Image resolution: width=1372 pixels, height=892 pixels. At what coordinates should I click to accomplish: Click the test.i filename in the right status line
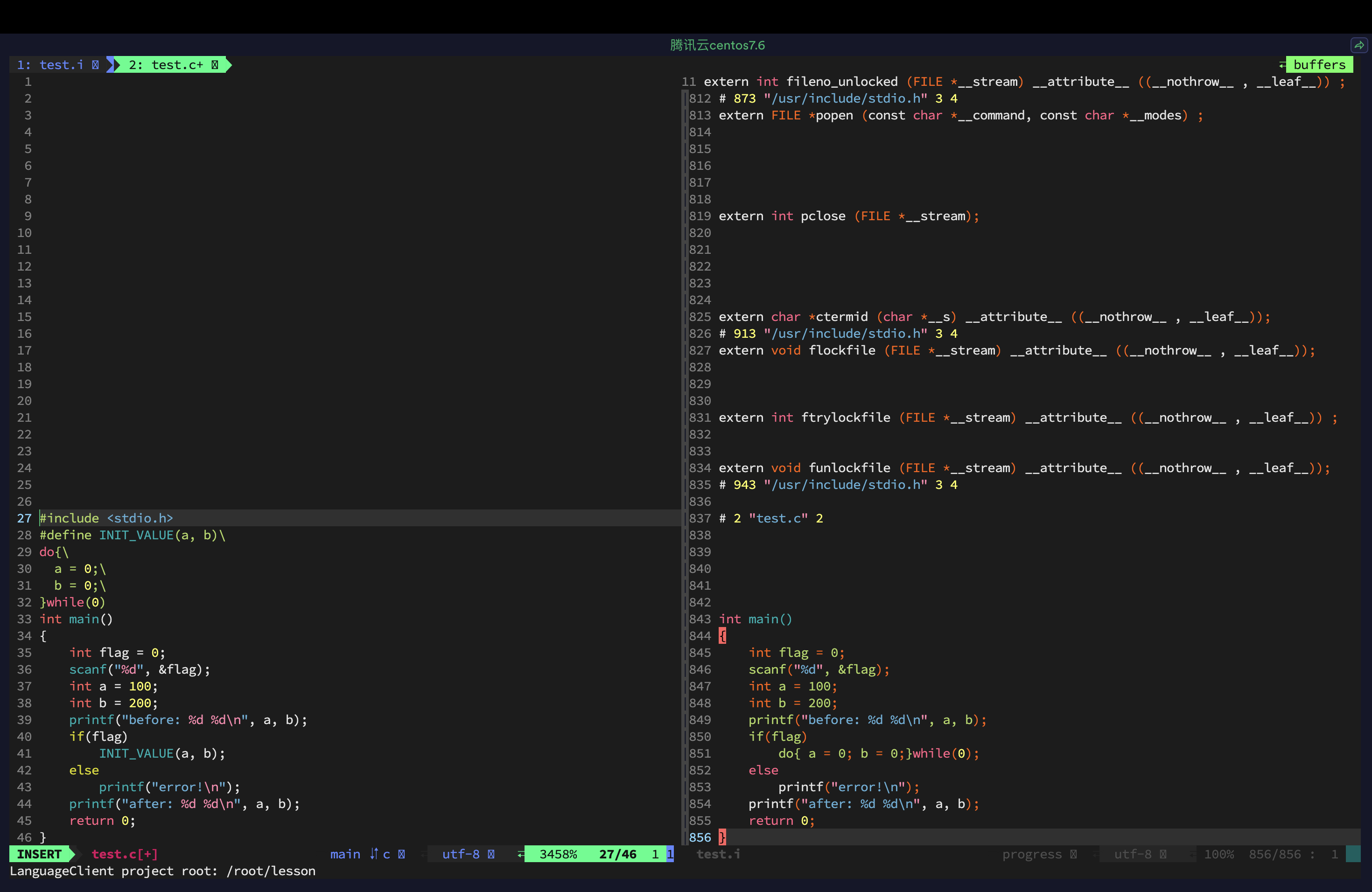point(718,854)
